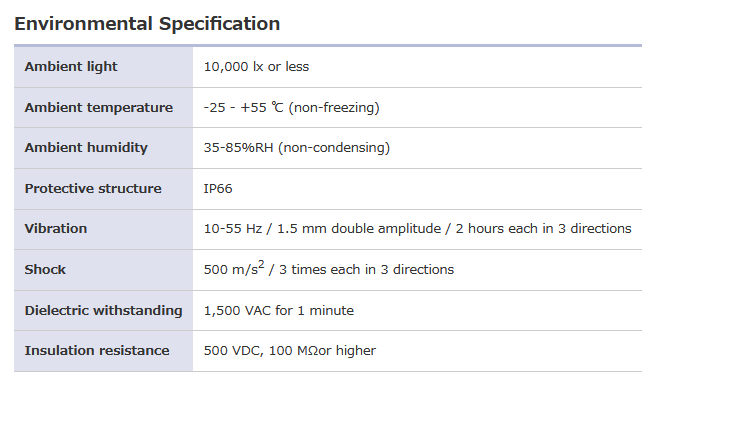733x431 pixels.
Task: Click the Ambient light row label
Action: tap(71, 67)
